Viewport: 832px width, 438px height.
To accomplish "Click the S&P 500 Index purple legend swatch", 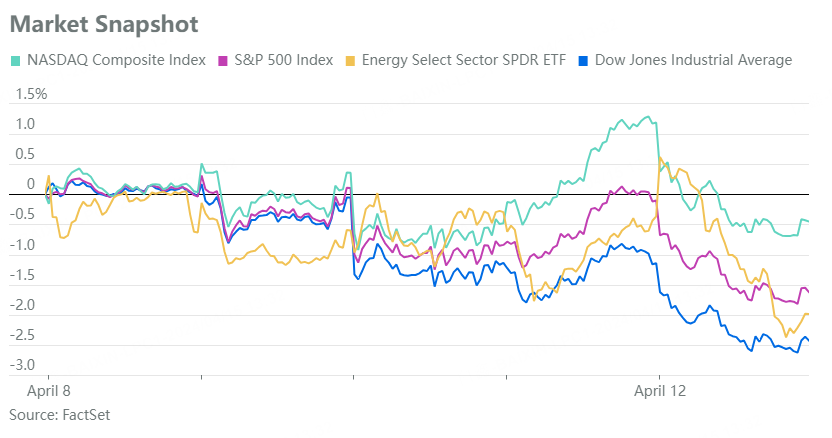I will click(x=224, y=60).
